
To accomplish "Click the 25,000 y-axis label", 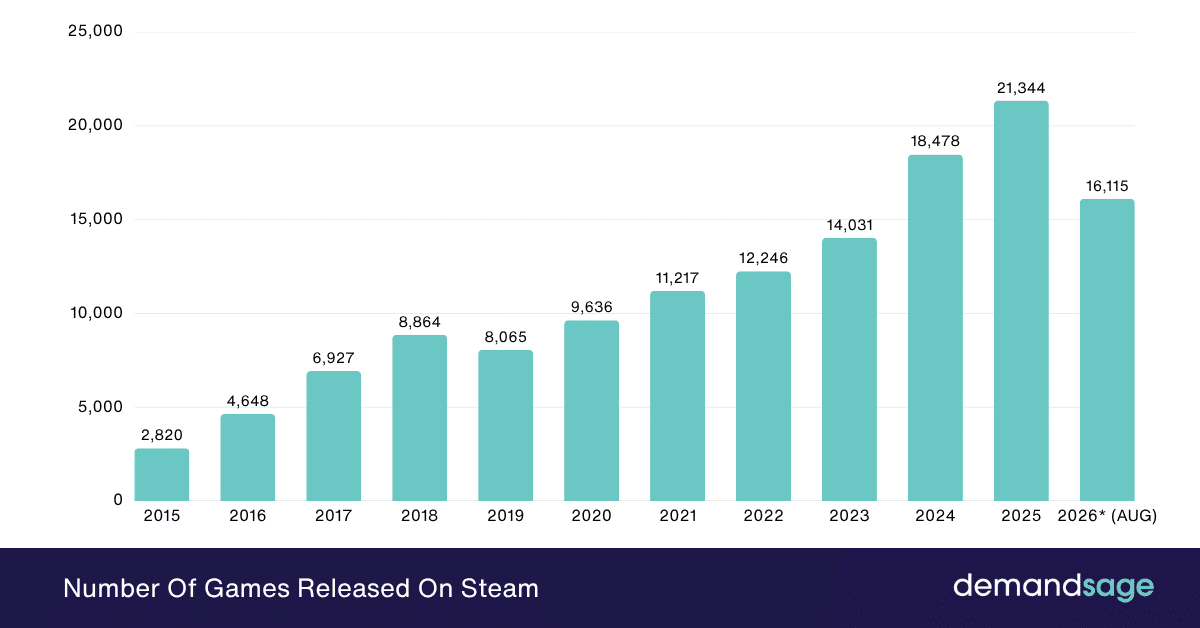I will [96, 32].
